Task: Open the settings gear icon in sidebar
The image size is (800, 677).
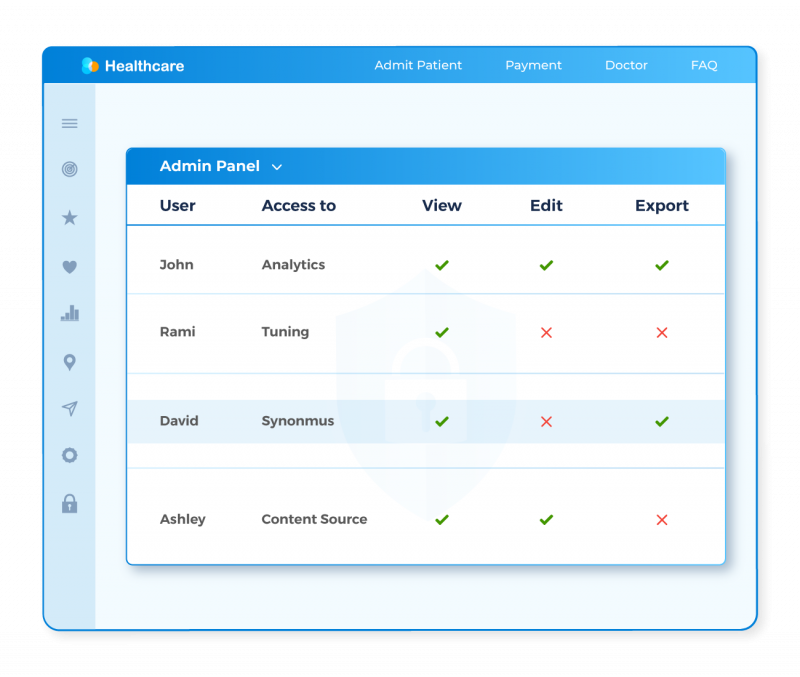Action: pos(69,455)
